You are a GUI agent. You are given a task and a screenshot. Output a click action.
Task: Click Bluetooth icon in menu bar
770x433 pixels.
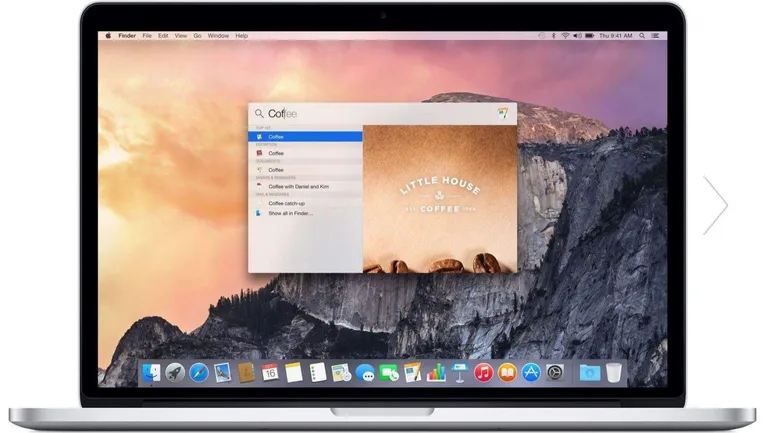coord(553,36)
